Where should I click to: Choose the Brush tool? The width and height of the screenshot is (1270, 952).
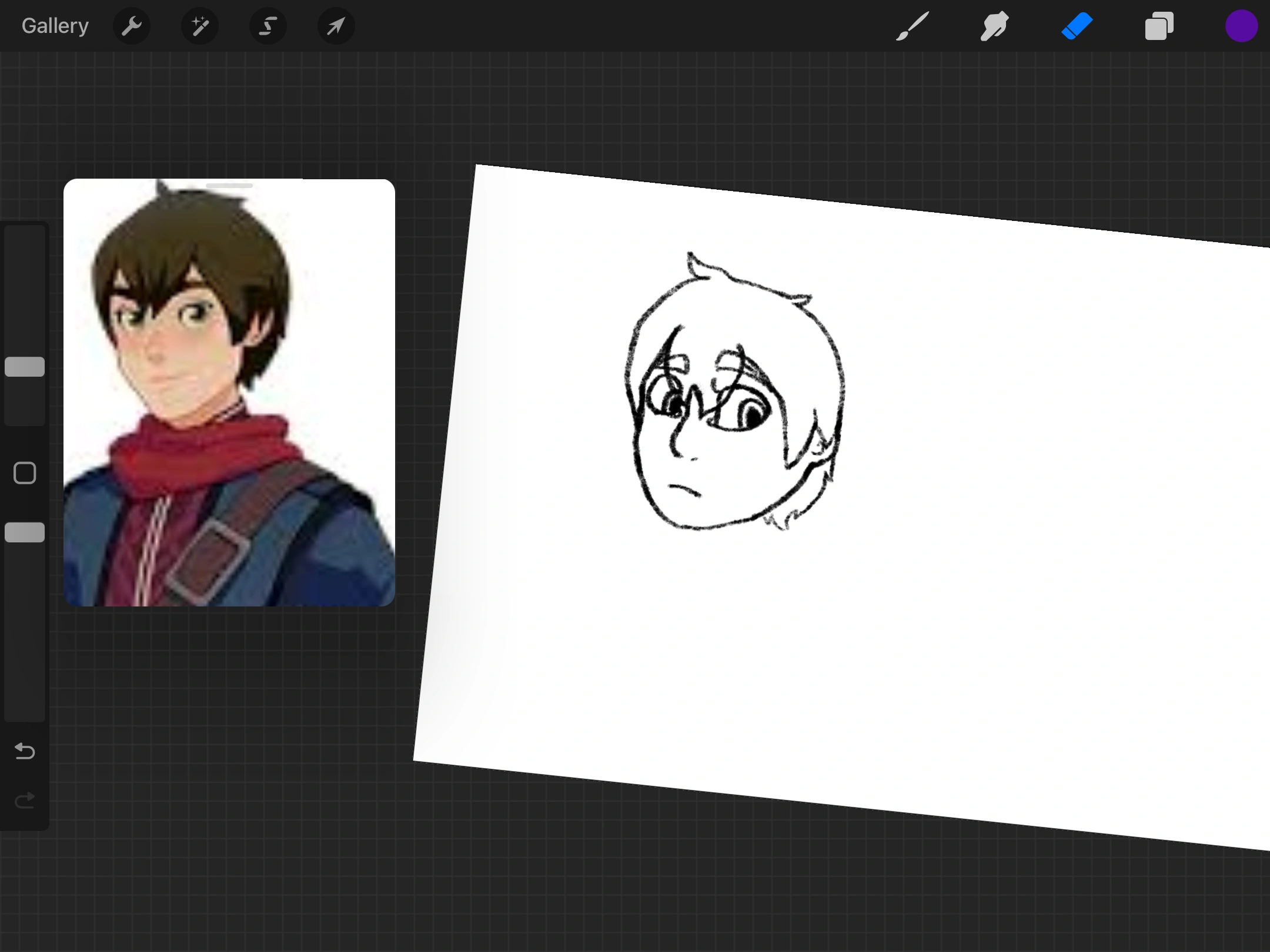tap(912, 26)
